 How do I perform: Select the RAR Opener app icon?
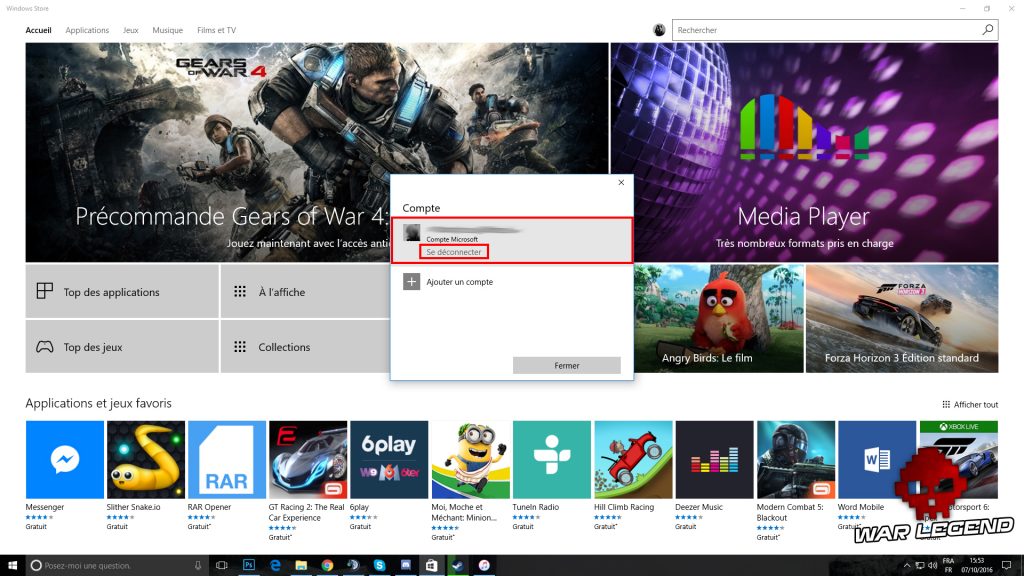(x=227, y=459)
